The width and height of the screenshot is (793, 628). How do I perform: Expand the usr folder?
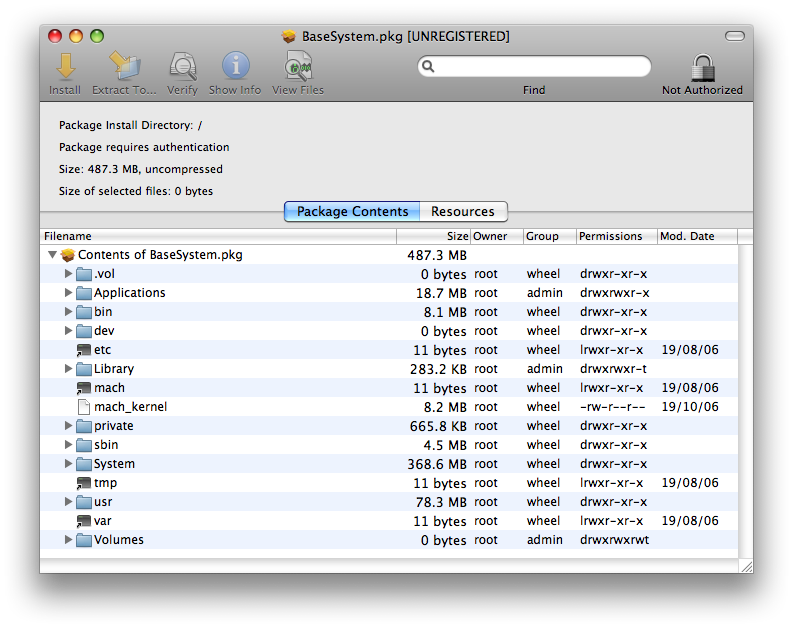tap(69, 502)
